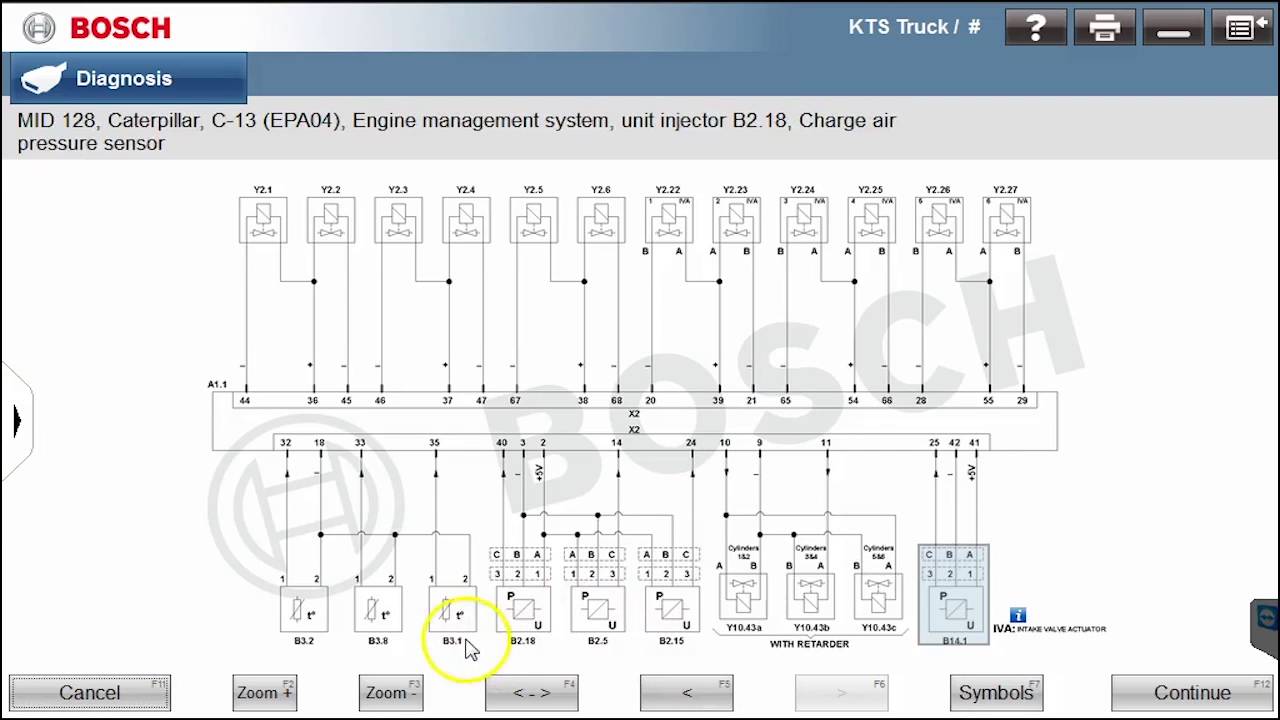This screenshot has height=720, width=1280.
Task: Select injector symbol Y2.2
Action: (x=331, y=220)
